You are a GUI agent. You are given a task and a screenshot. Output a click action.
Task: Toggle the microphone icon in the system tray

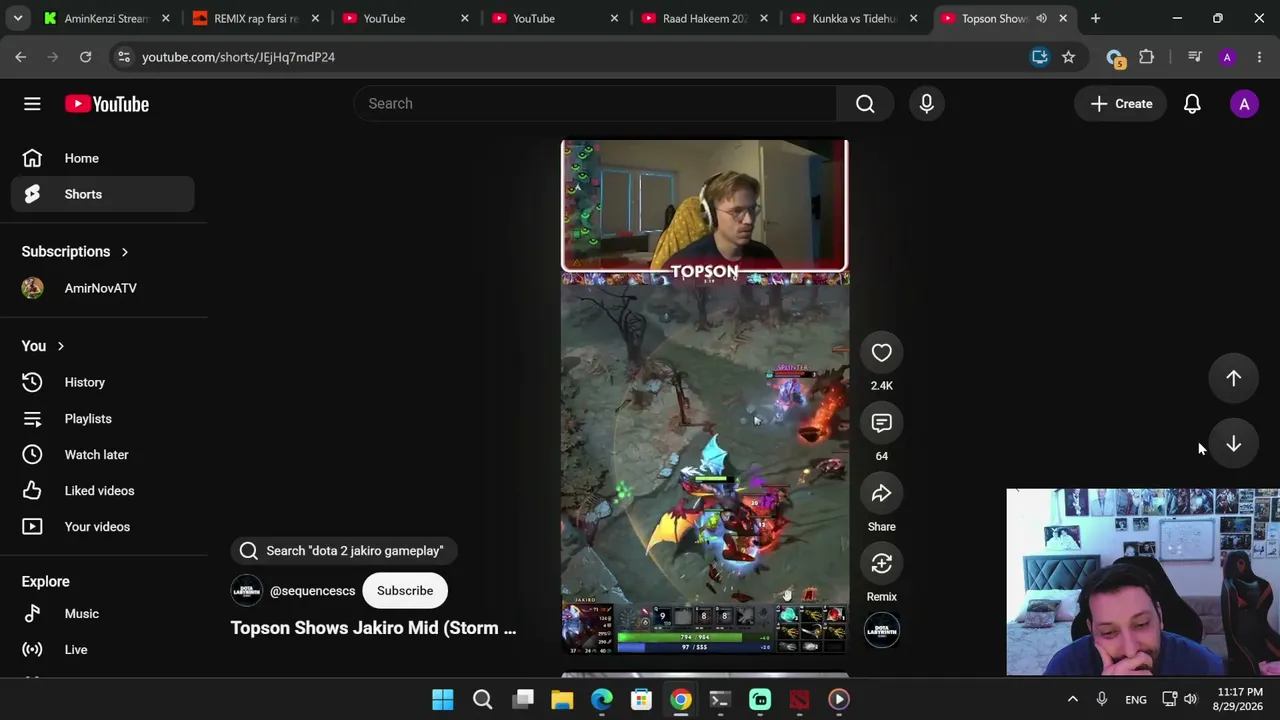click(x=1102, y=699)
